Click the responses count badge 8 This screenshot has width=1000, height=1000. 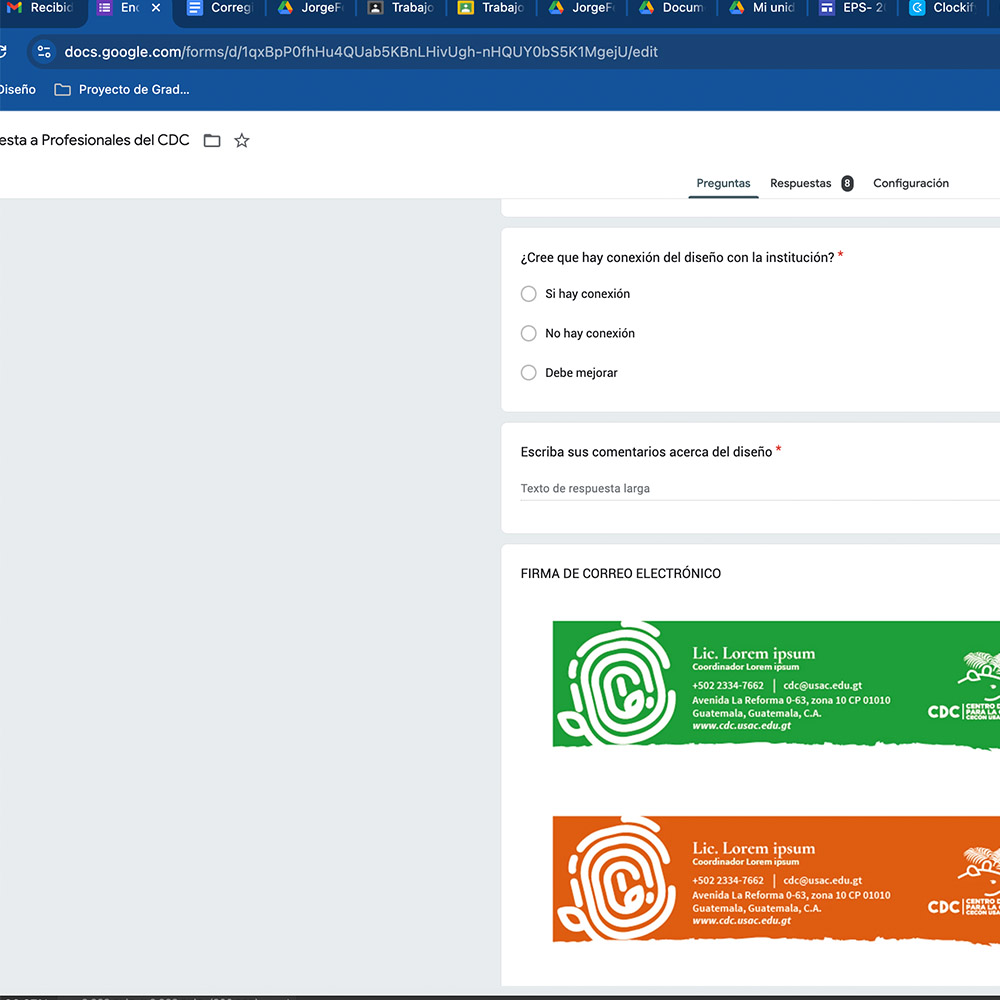[846, 184]
